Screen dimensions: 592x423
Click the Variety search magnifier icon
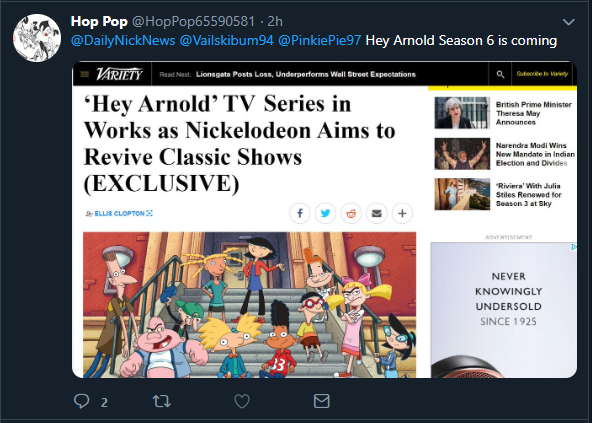[x=500, y=74]
